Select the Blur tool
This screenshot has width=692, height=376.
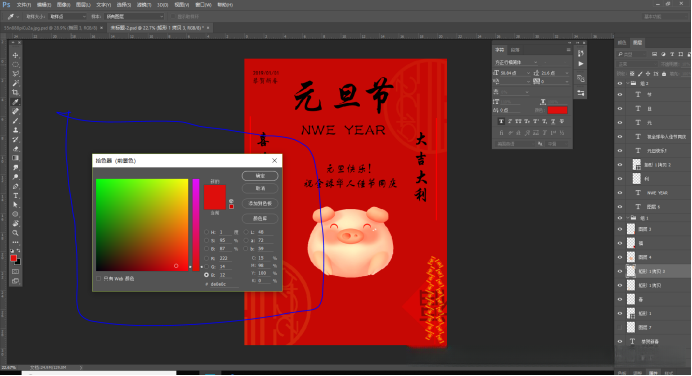[x=15, y=168]
